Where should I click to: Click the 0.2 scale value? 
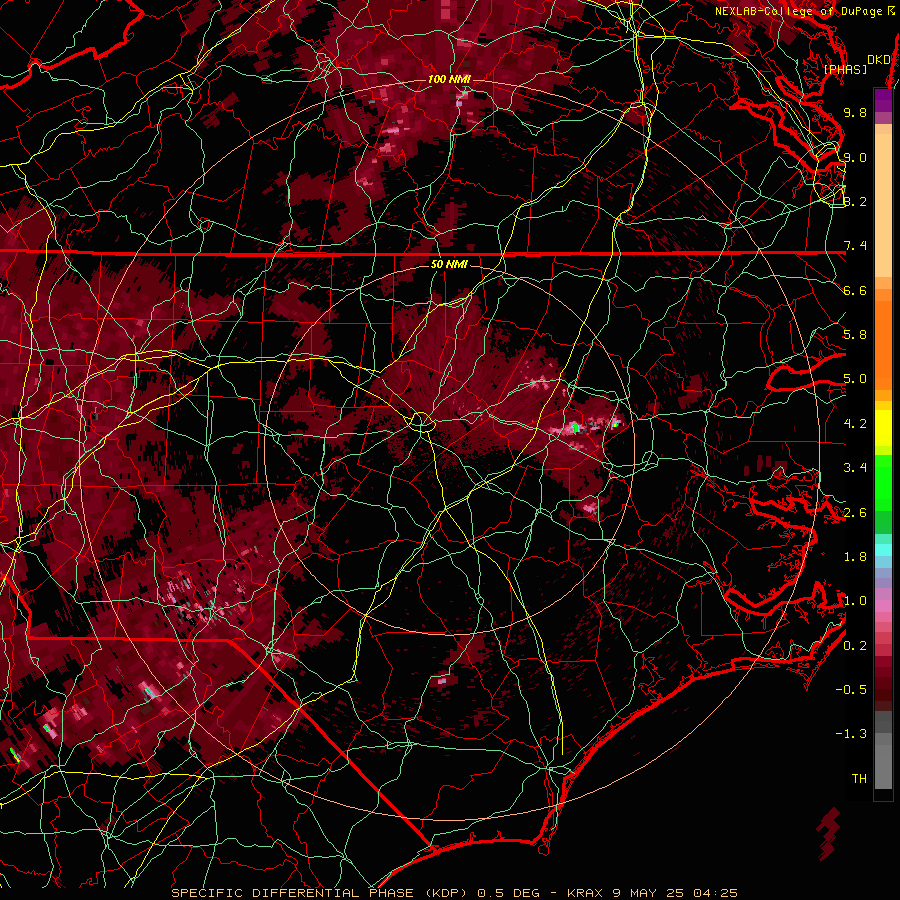coord(855,646)
